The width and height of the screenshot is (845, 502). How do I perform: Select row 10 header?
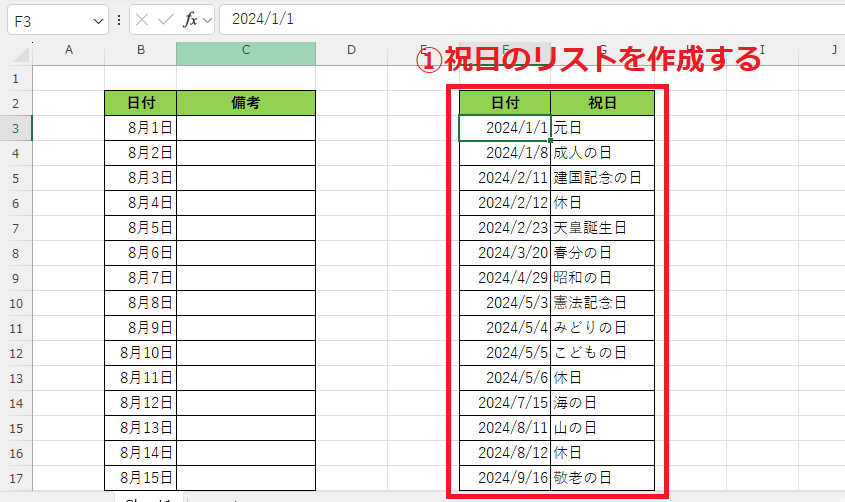pyautogui.click(x=16, y=303)
